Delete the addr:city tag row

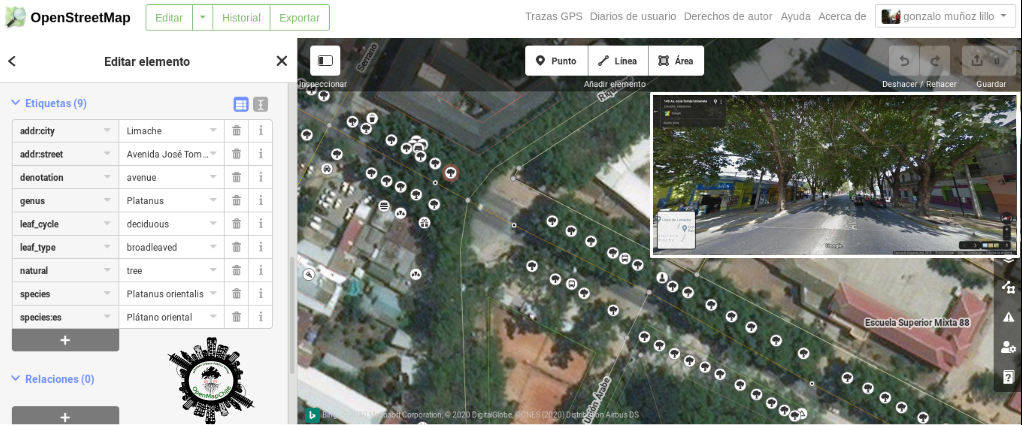[x=237, y=131]
